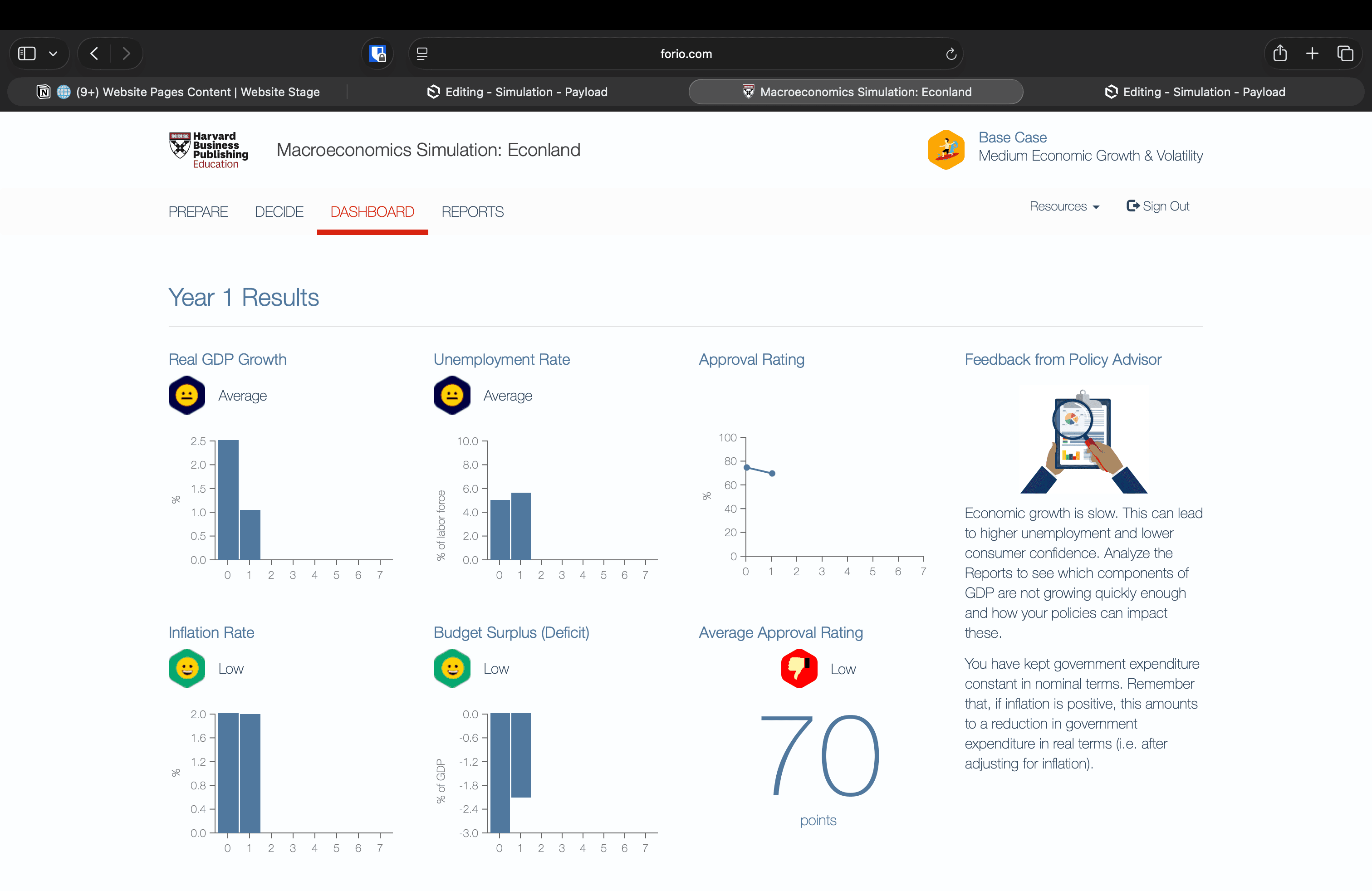
Task: Click the page reader icon in the address bar
Action: point(422,54)
